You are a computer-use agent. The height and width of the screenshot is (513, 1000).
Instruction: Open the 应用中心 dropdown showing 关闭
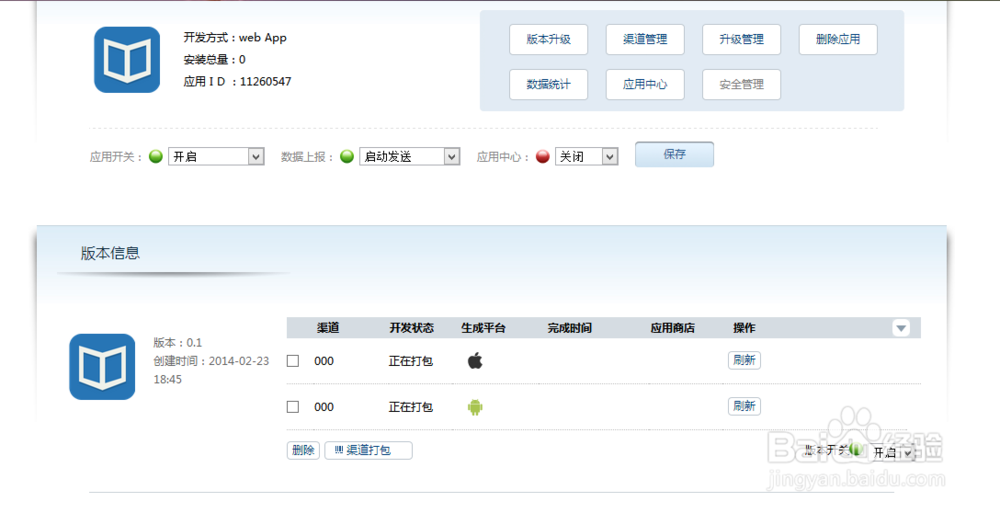click(587, 157)
